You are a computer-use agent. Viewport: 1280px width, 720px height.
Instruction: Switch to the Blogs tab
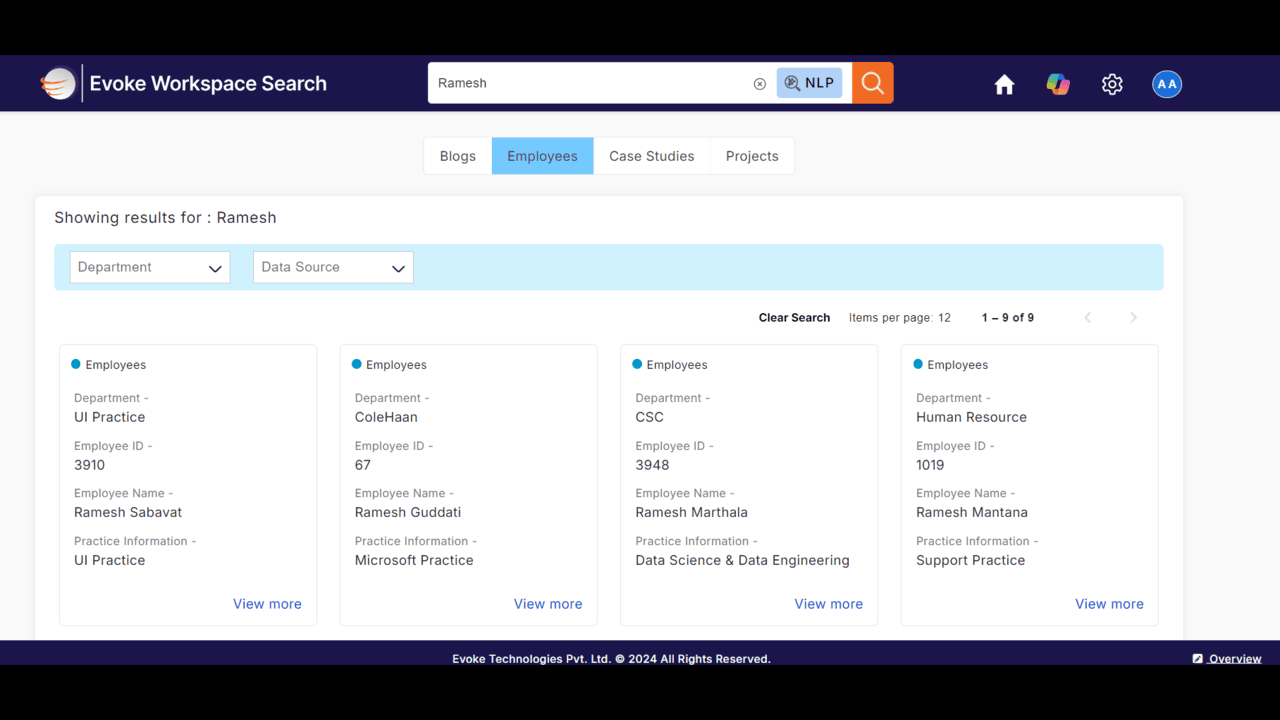pos(458,156)
